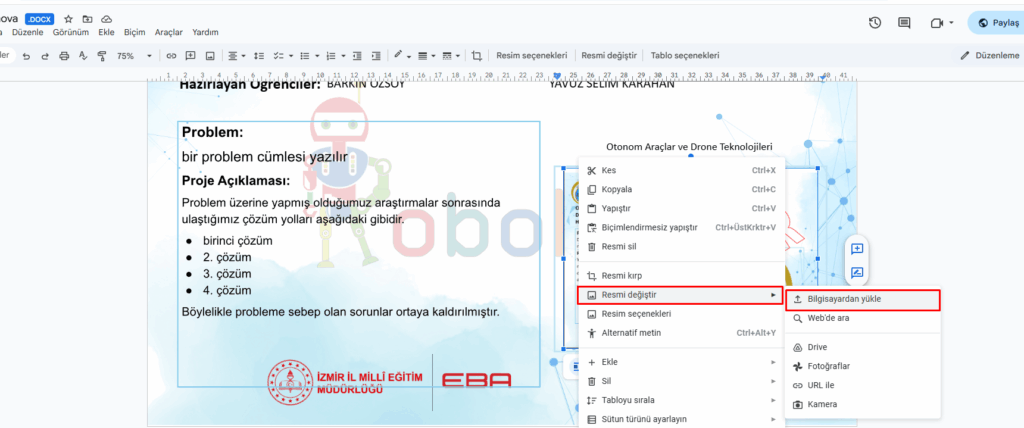Viewport: 1024px width, 428px height.
Task: Expand the numbered list options arrow
Action: coord(343,56)
